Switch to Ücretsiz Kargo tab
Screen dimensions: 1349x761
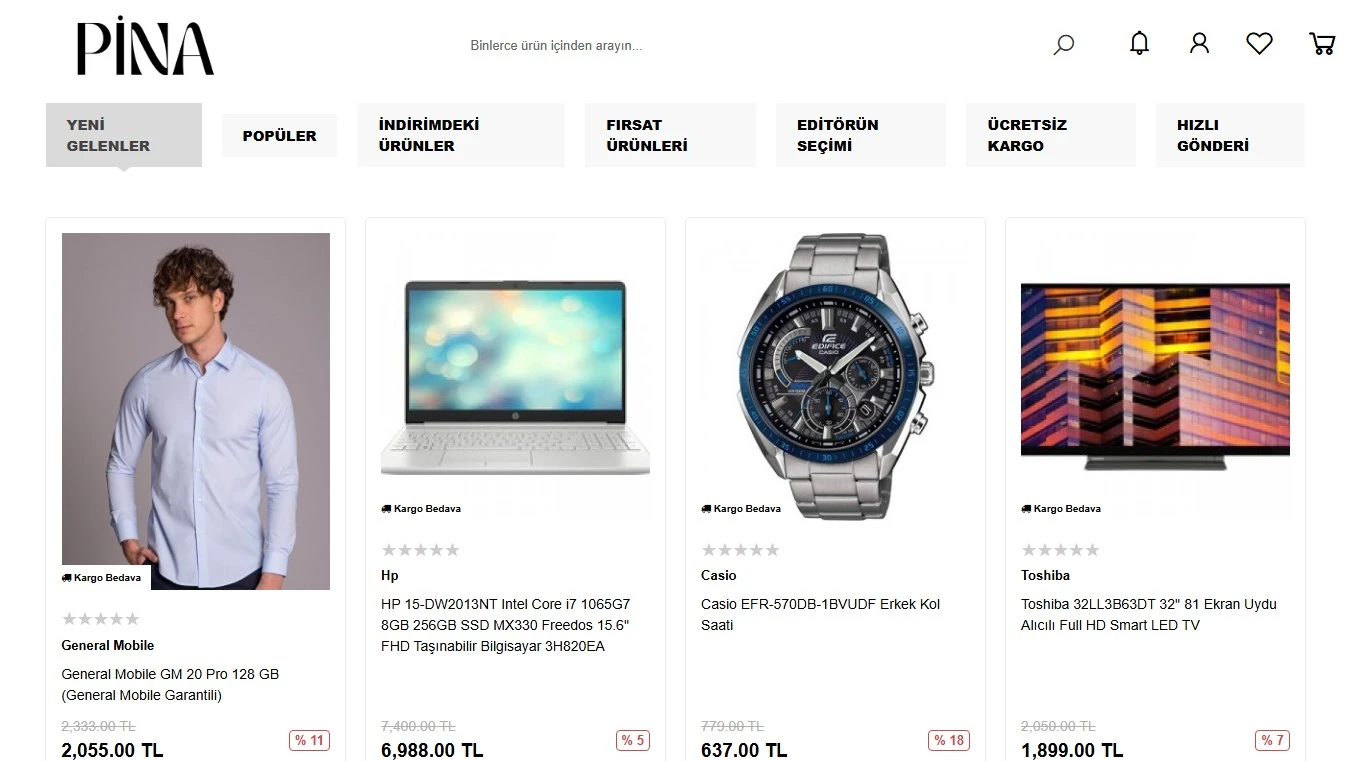(x=1050, y=135)
